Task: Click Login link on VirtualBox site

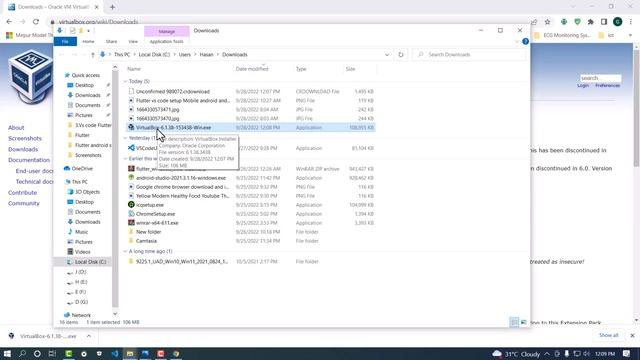Action: tap(583, 85)
